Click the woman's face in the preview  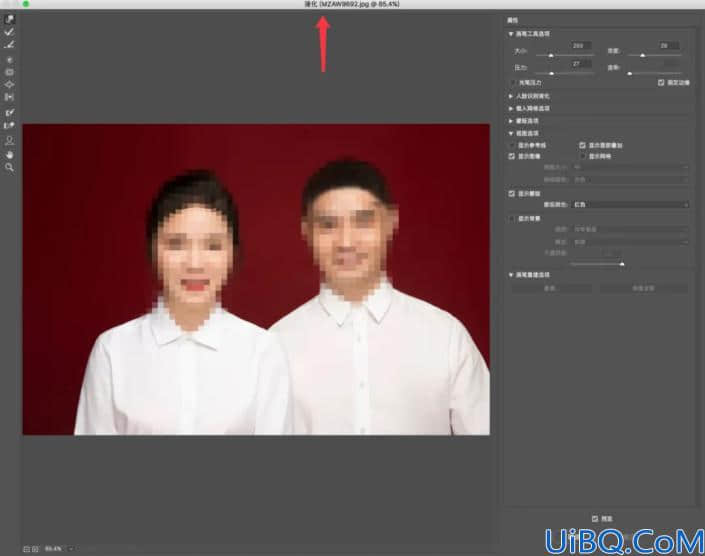pos(194,252)
